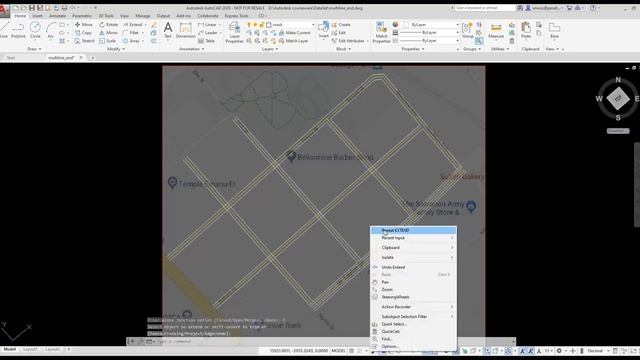
Task: Select the Arc tool
Action: pyautogui.click(x=51, y=31)
